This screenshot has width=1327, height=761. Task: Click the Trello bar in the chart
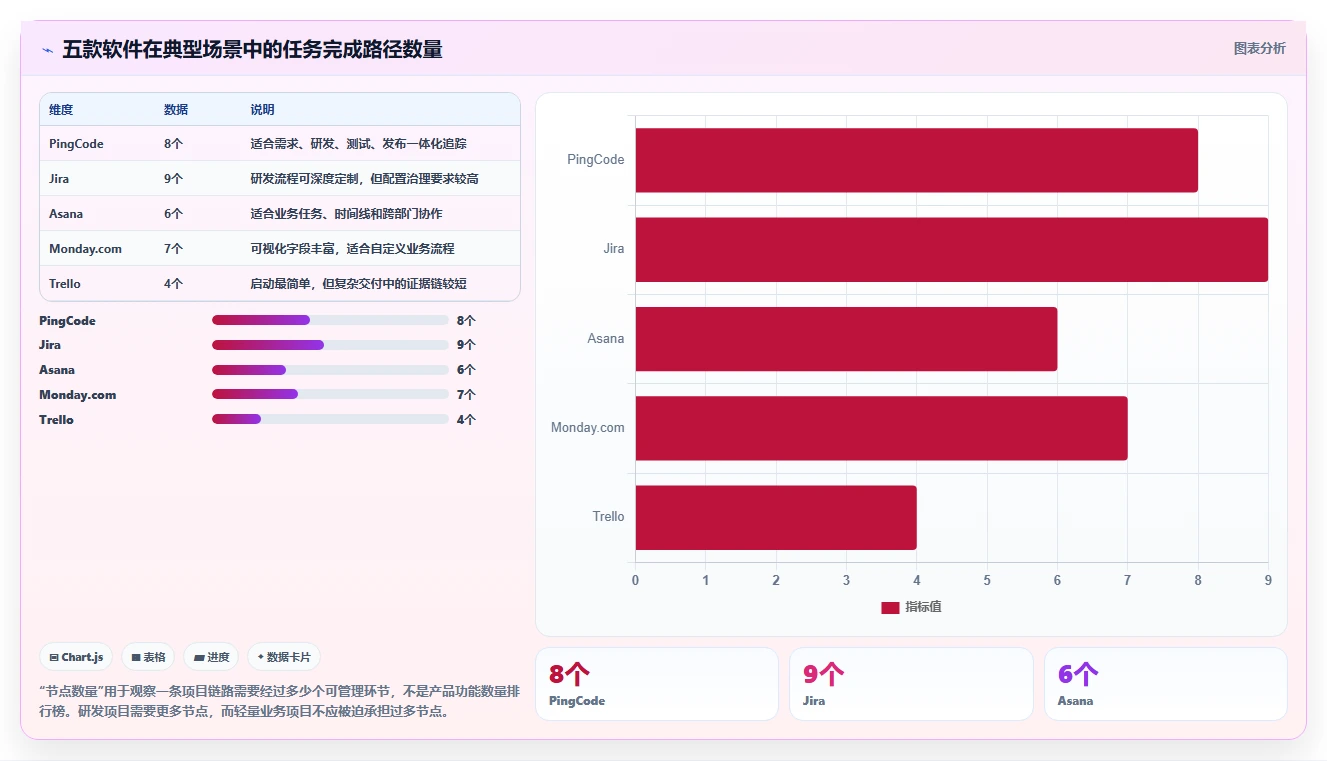776,517
